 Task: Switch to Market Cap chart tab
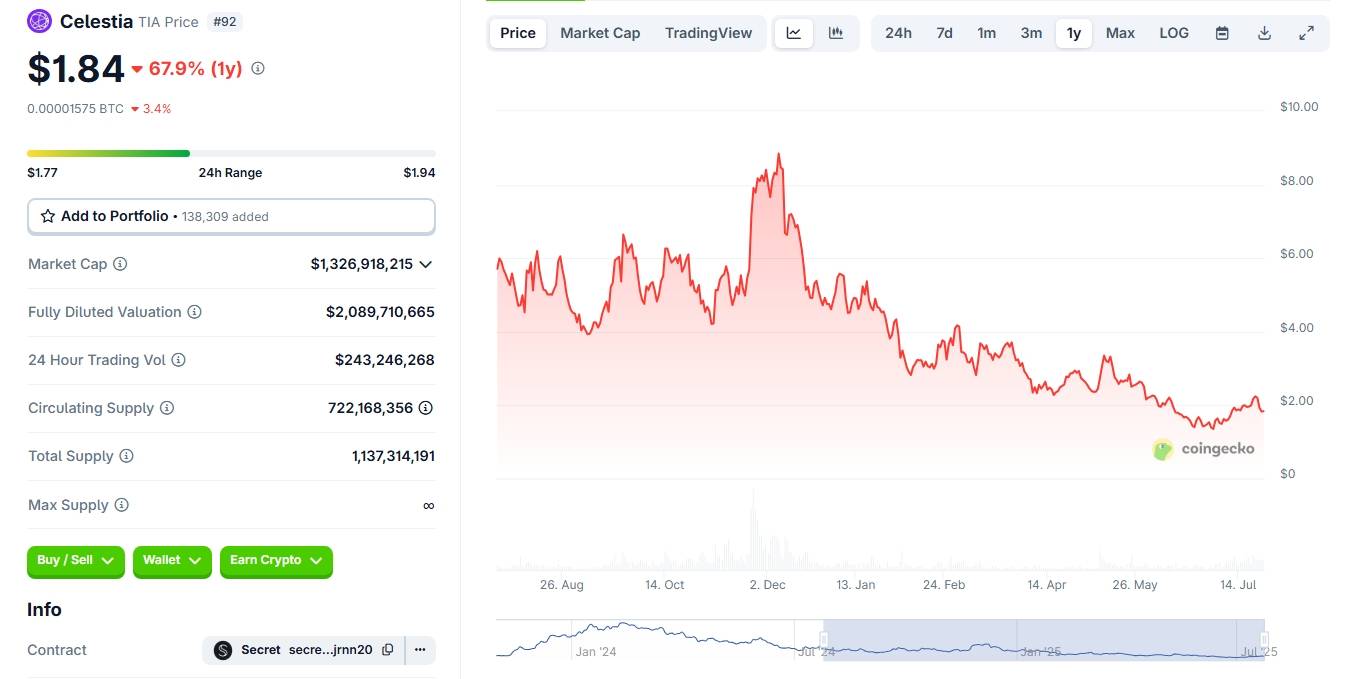[x=600, y=33]
